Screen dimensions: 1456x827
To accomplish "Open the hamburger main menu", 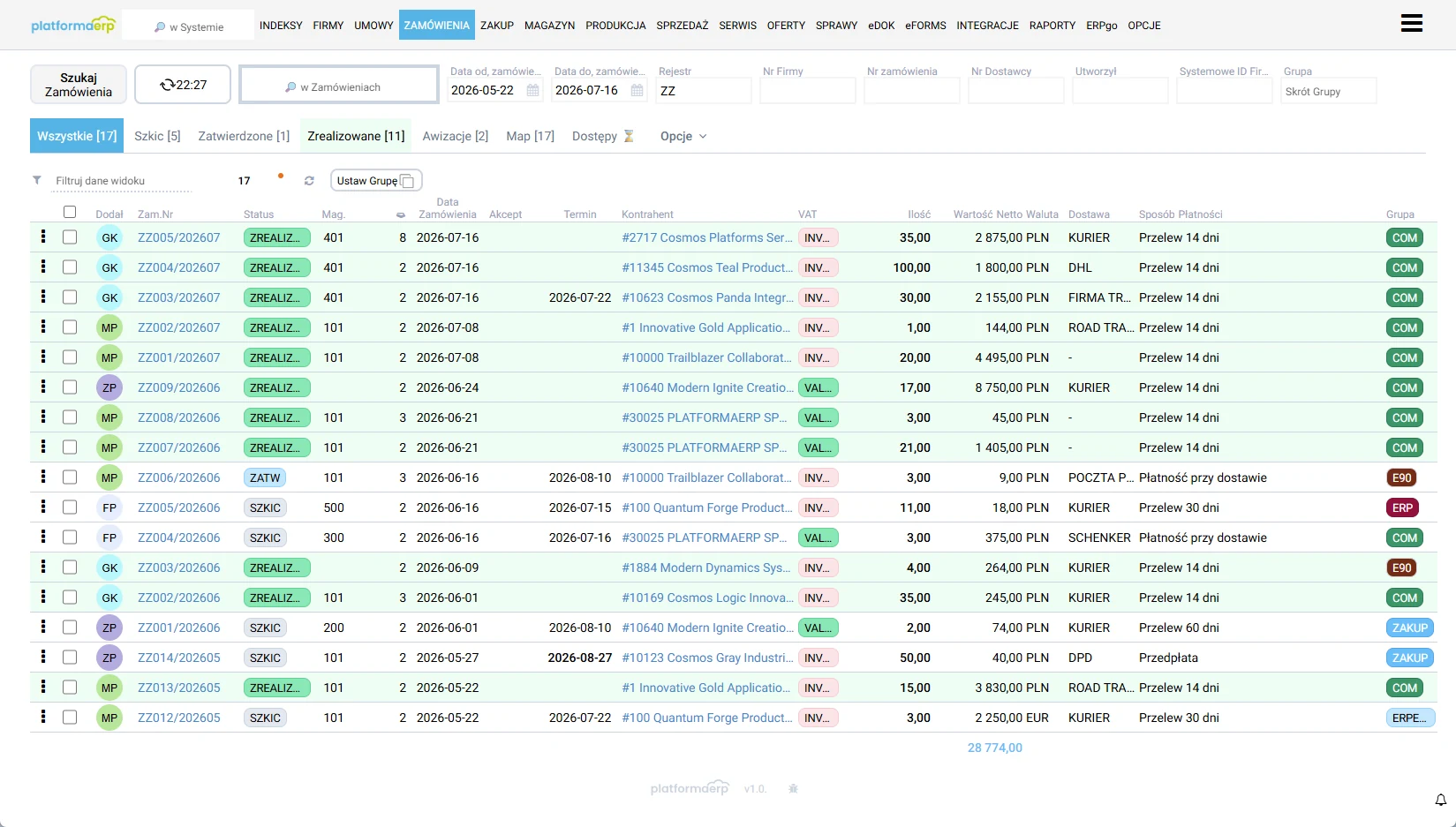I will pyautogui.click(x=1411, y=24).
